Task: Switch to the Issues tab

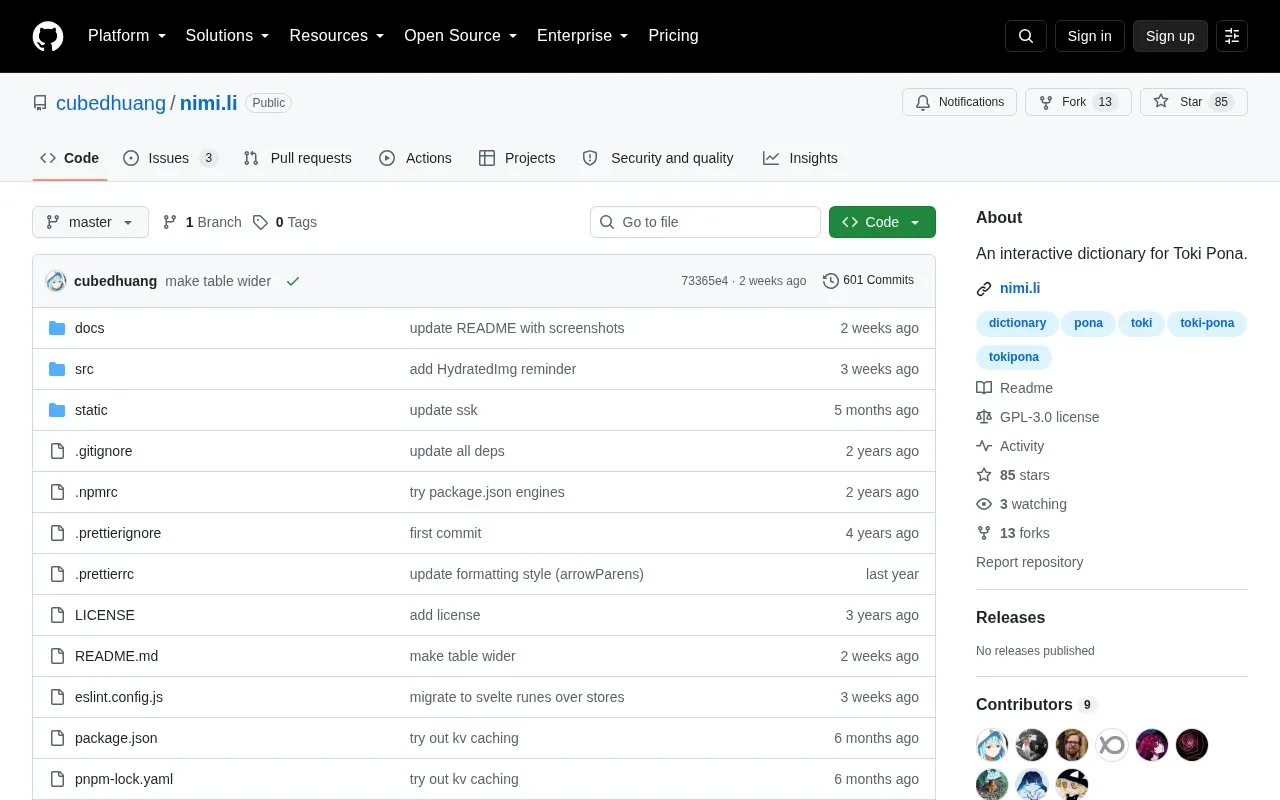Action: click(x=170, y=158)
